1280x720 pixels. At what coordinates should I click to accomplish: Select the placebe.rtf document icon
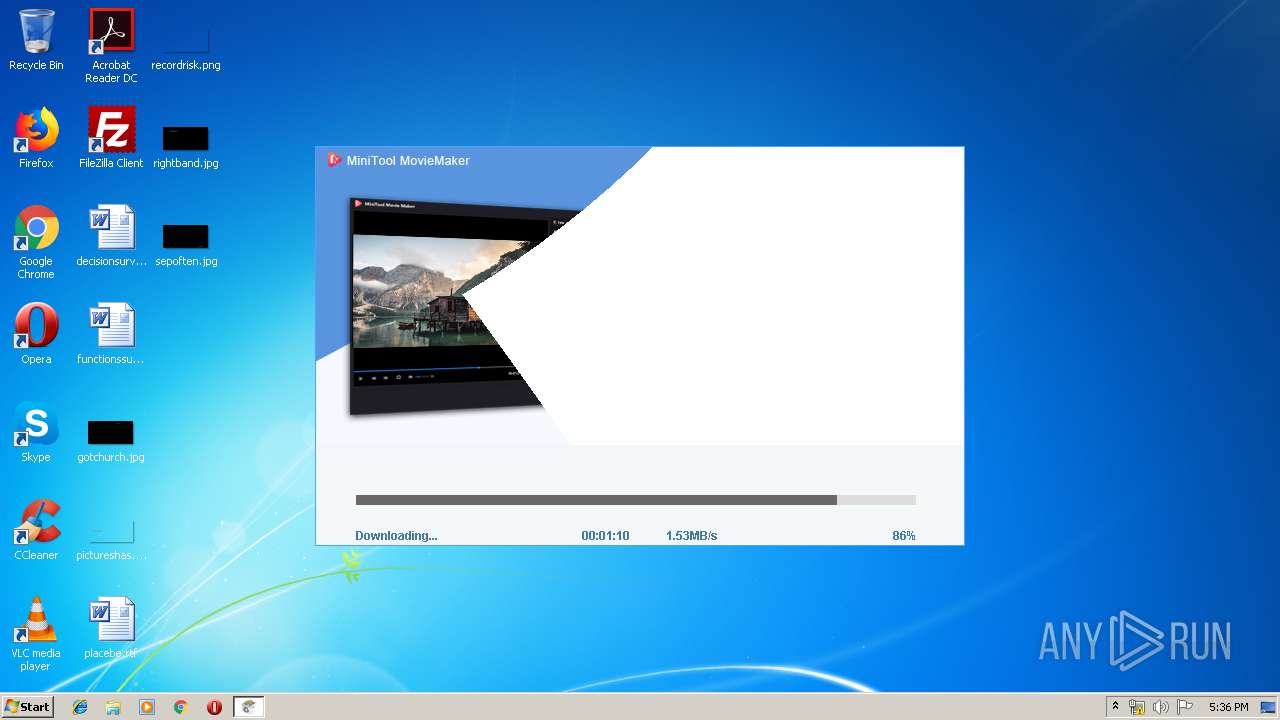click(111, 628)
